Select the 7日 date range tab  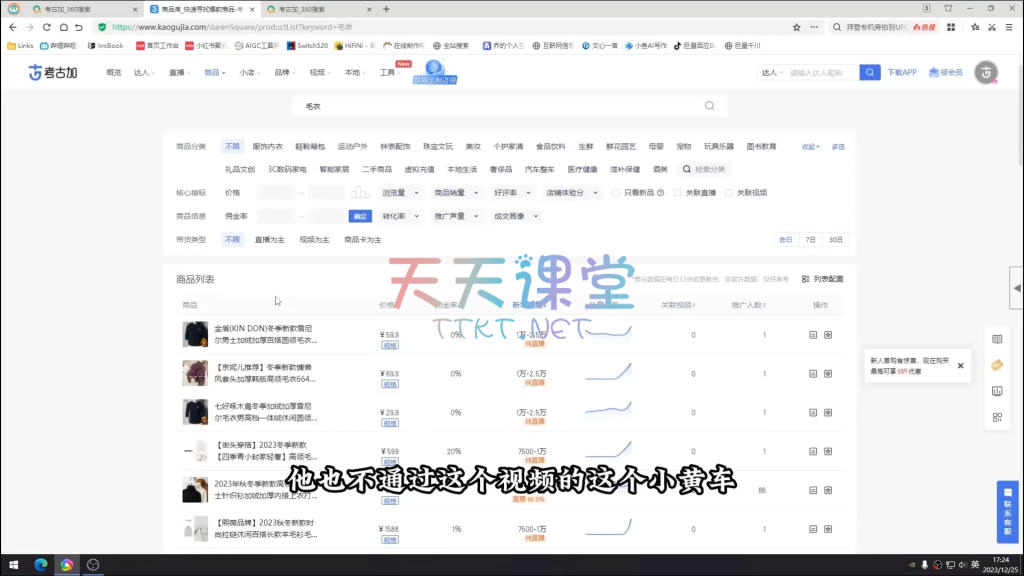810,240
